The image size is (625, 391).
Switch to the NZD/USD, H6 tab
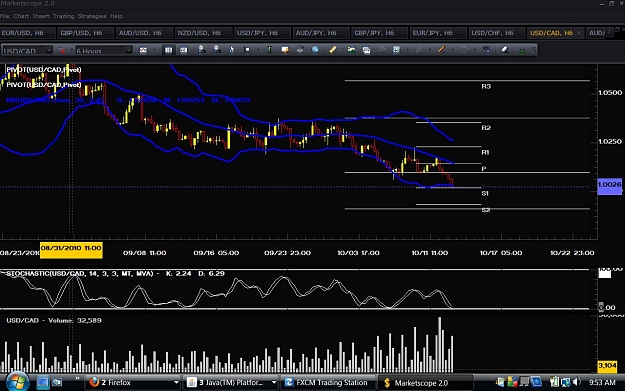tap(203, 33)
